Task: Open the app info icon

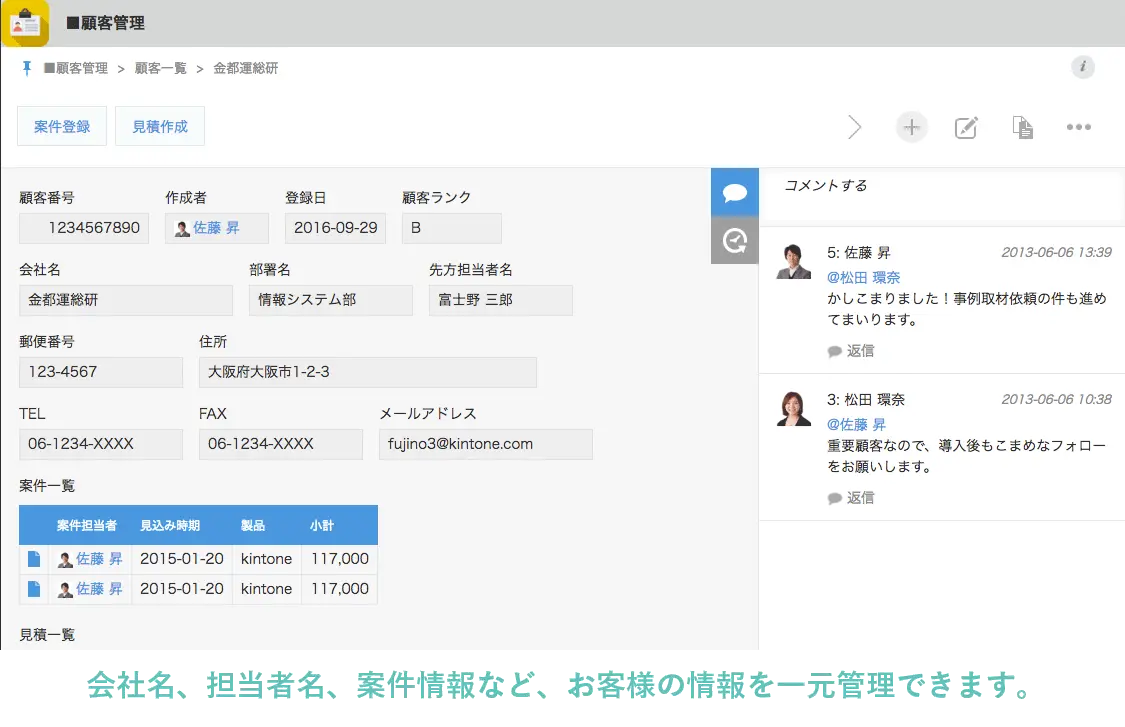Action: click(x=1082, y=67)
